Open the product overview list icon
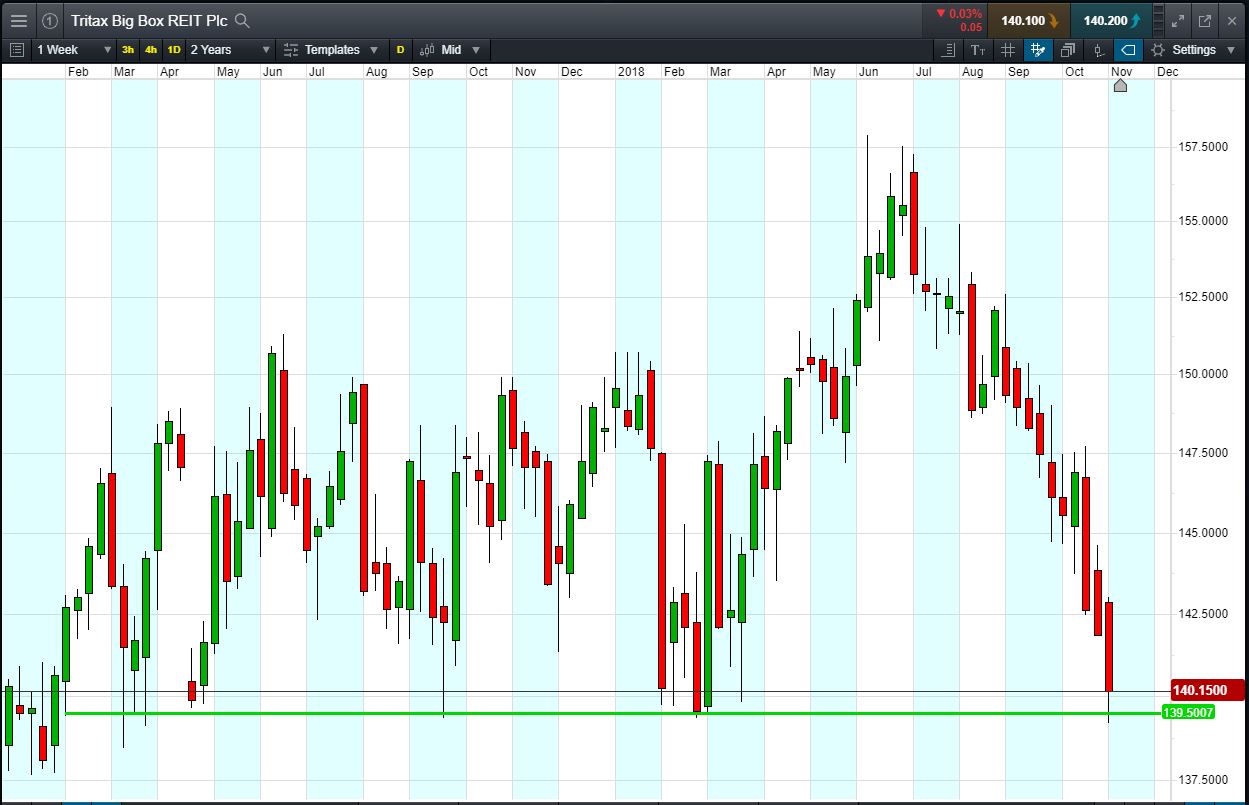Viewport: 1249px width, 805px height. pyautogui.click(x=16, y=49)
